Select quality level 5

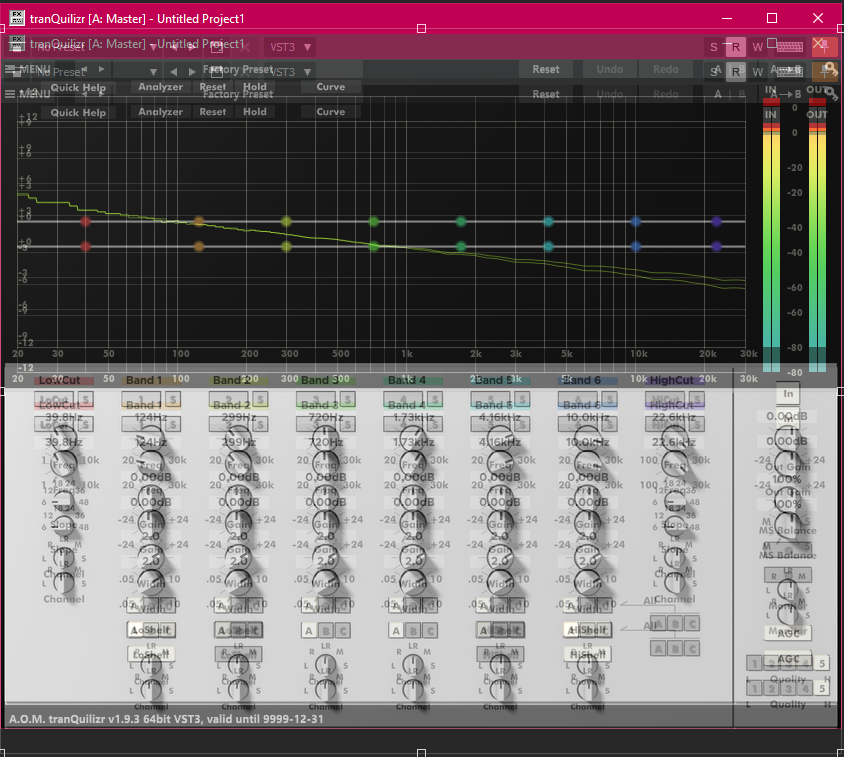[822, 663]
